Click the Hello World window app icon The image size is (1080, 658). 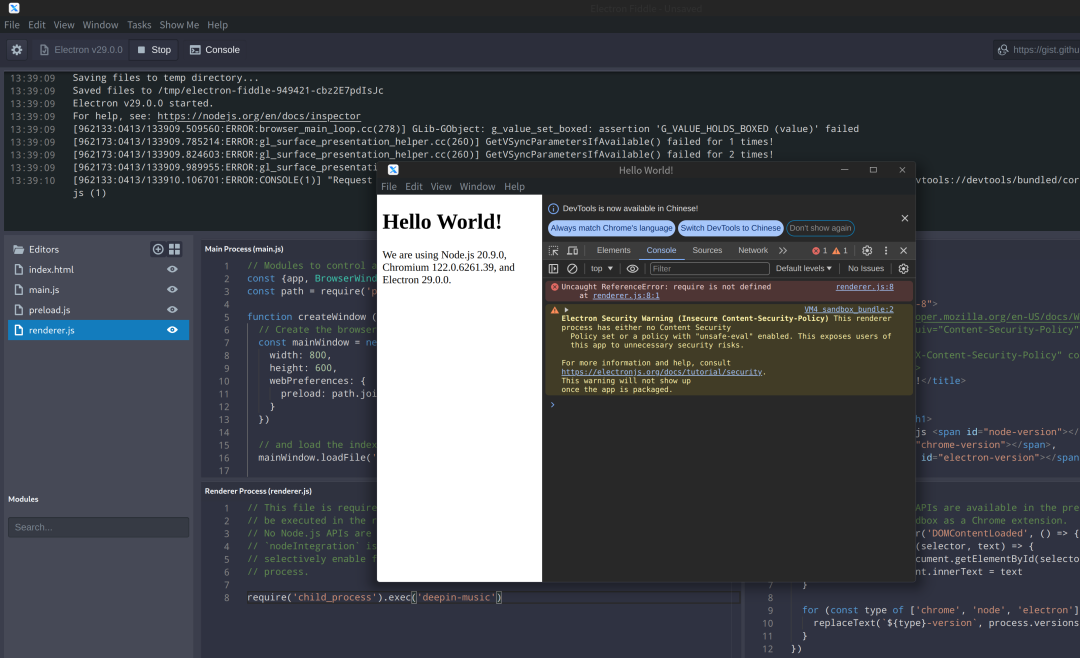click(393, 170)
